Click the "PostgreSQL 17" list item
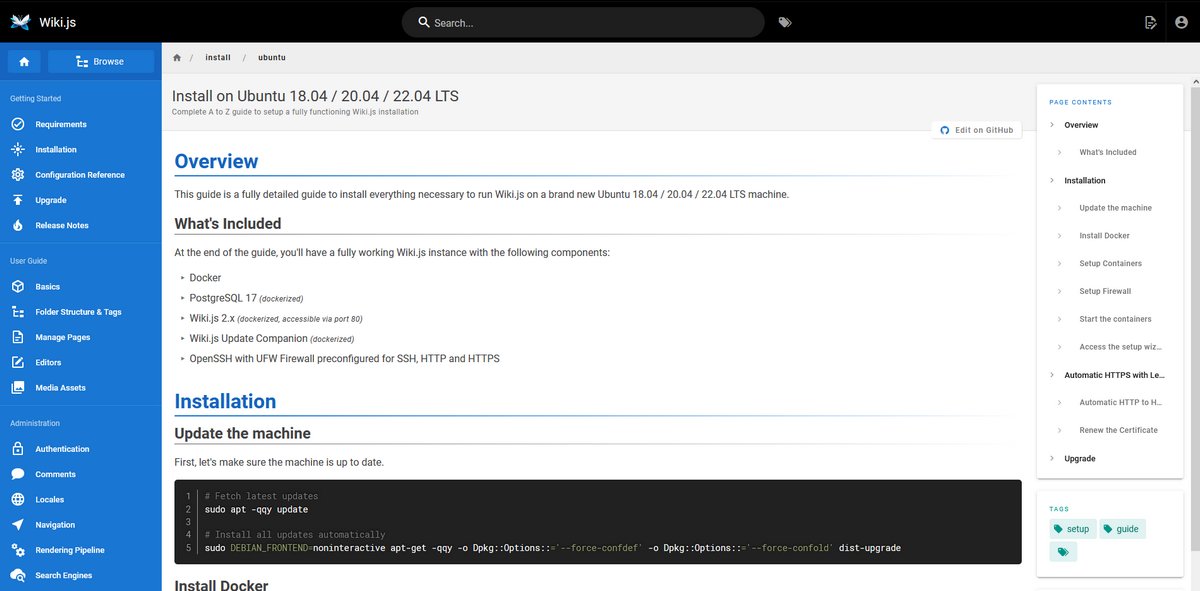 pyautogui.click(x=246, y=298)
